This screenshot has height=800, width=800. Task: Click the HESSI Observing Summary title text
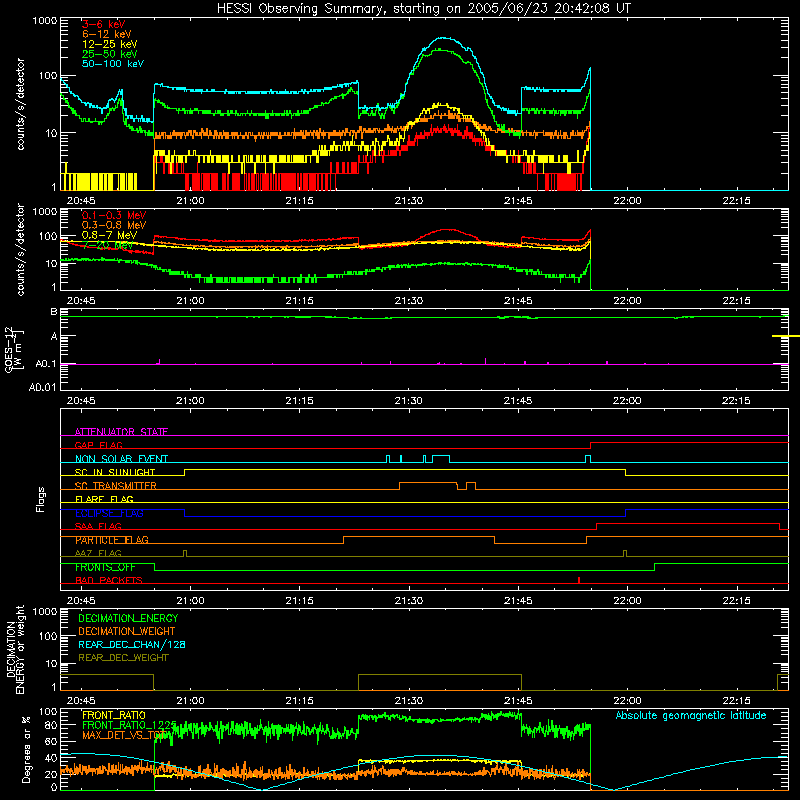pyautogui.click(x=424, y=8)
